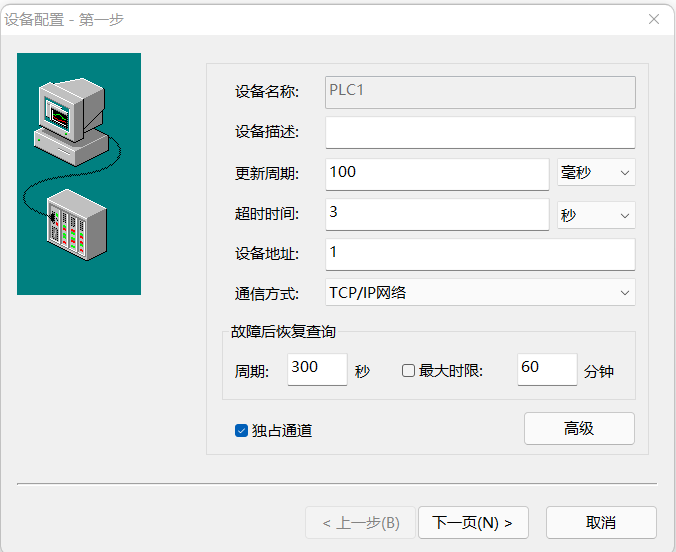Click the 分钟 unit label

pyautogui.click(x=599, y=371)
